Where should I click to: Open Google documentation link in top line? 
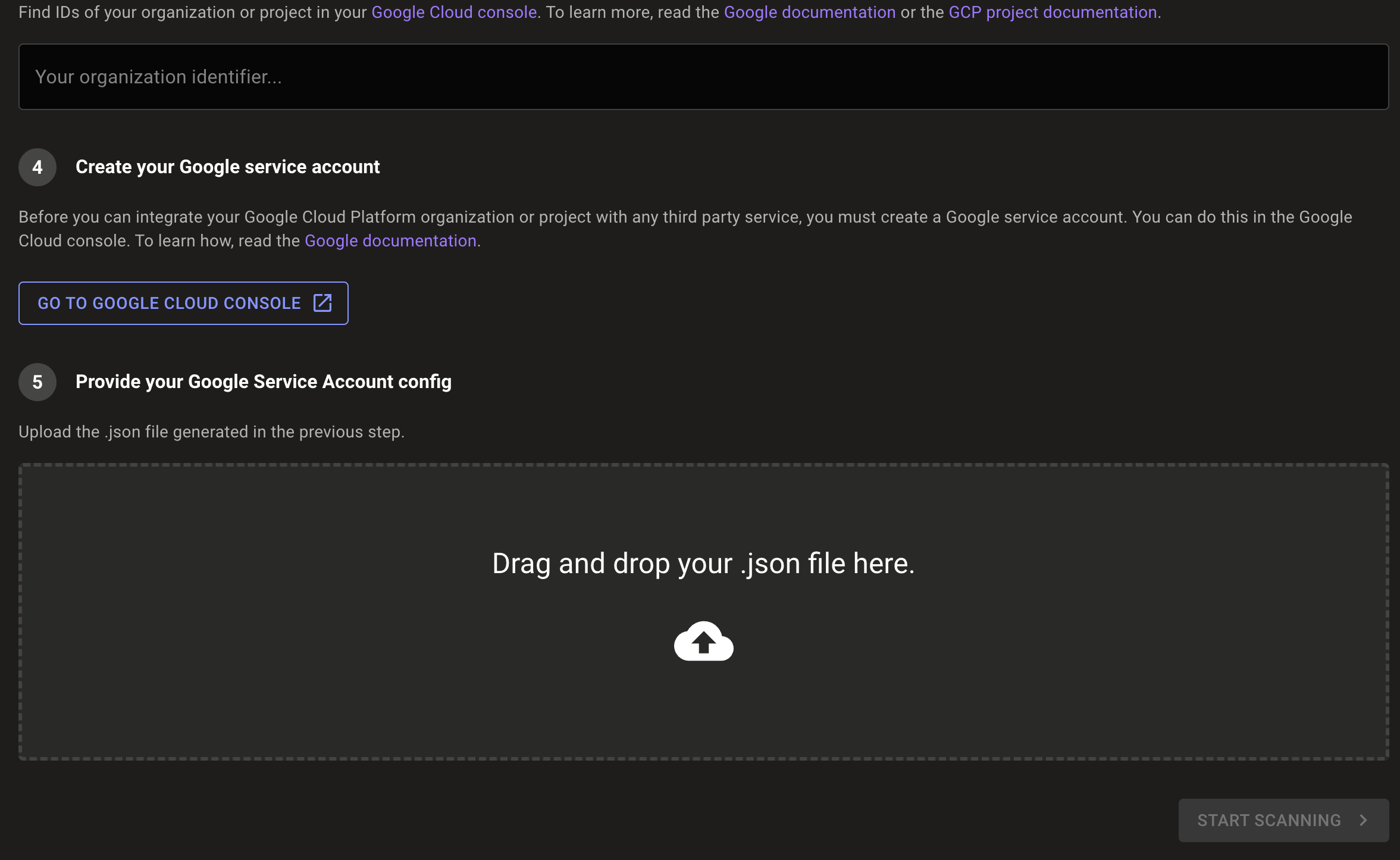point(809,12)
